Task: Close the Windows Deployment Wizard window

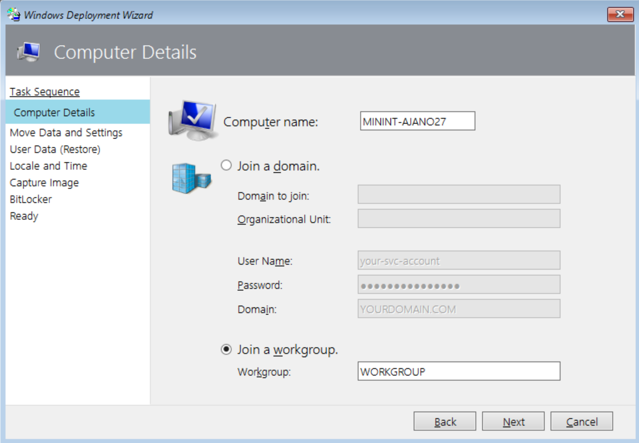Action: (620, 15)
